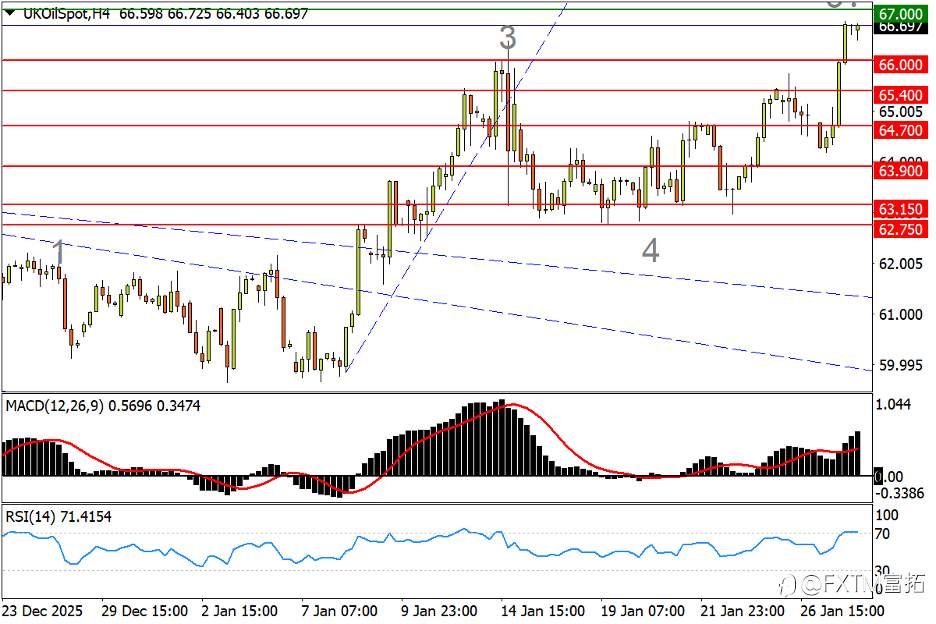Select the 65.400 red price level label

pos(901,95)
